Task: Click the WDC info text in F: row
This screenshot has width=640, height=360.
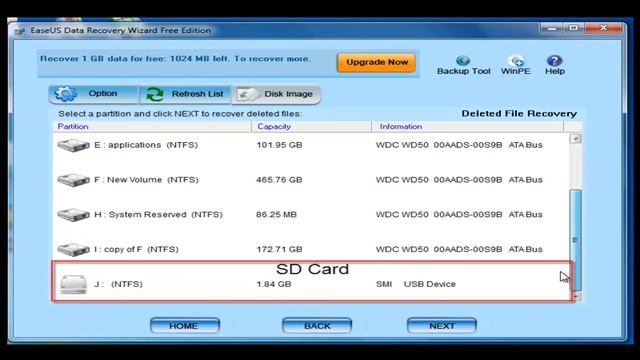Action: (x=459, y=180)
